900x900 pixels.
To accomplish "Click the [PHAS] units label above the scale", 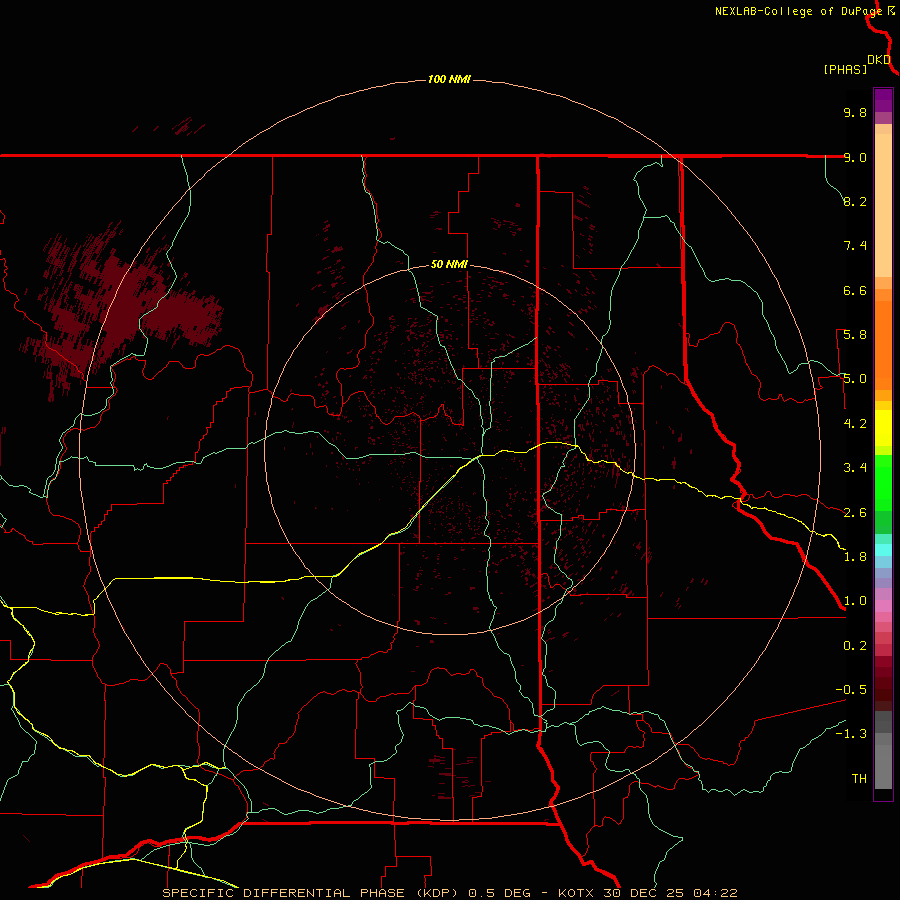I will coord(845,69).
